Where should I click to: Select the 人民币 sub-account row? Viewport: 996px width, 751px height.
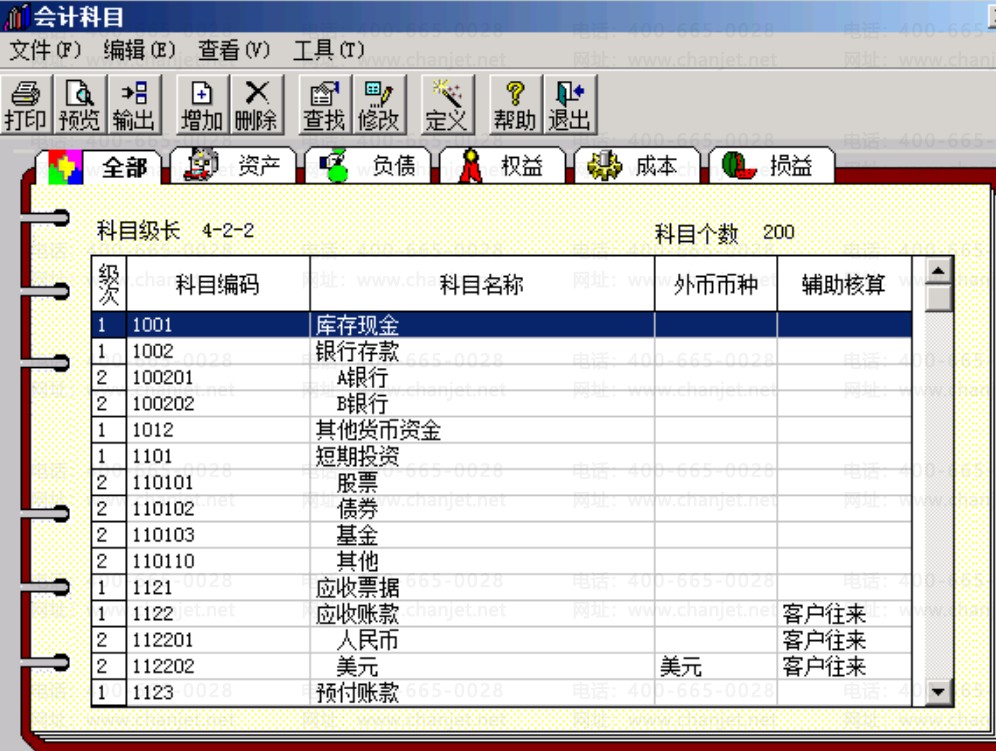(x=502, y=640)
